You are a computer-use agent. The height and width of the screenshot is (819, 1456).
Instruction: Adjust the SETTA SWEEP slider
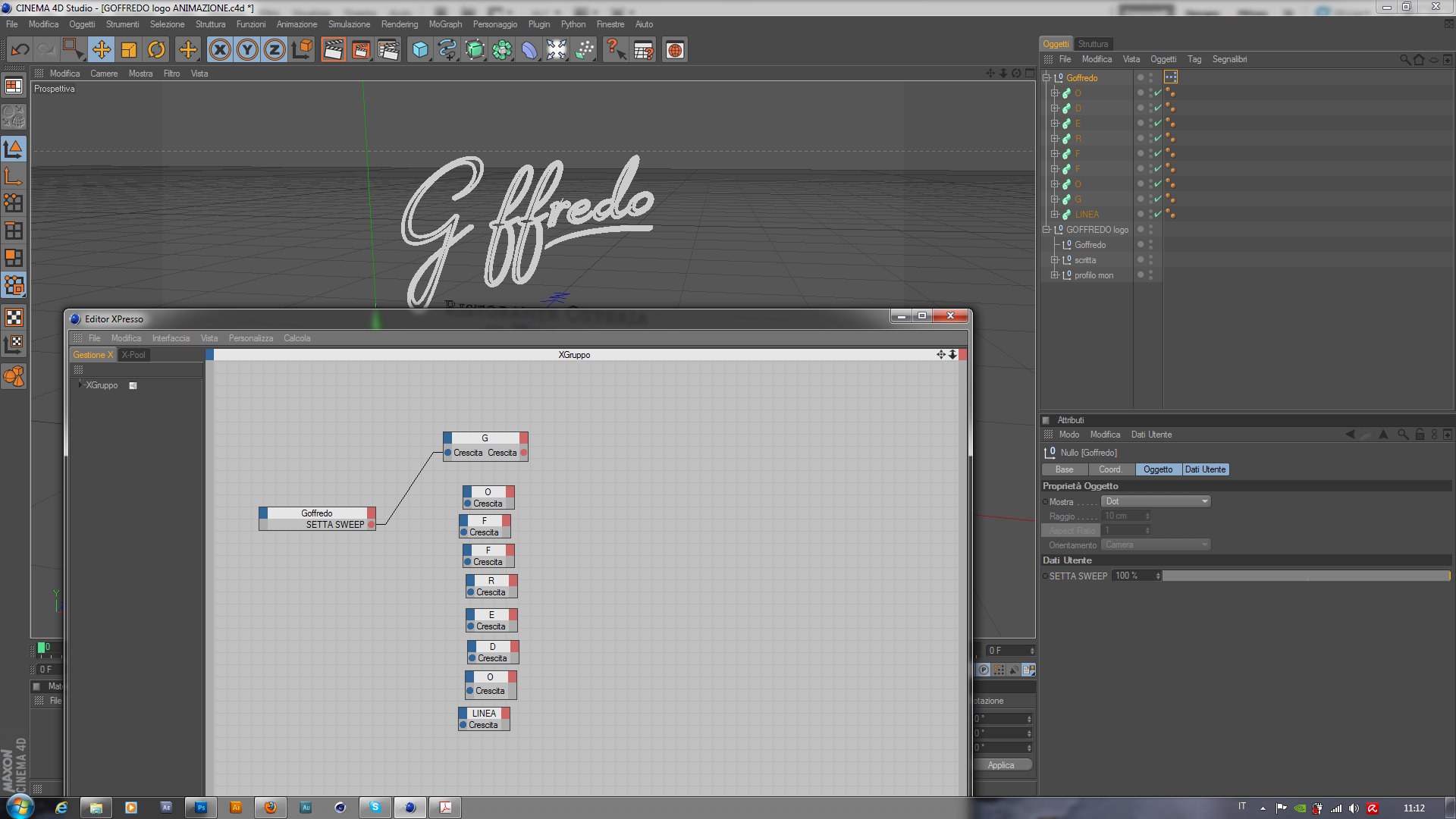click(x=1306, y=576)
